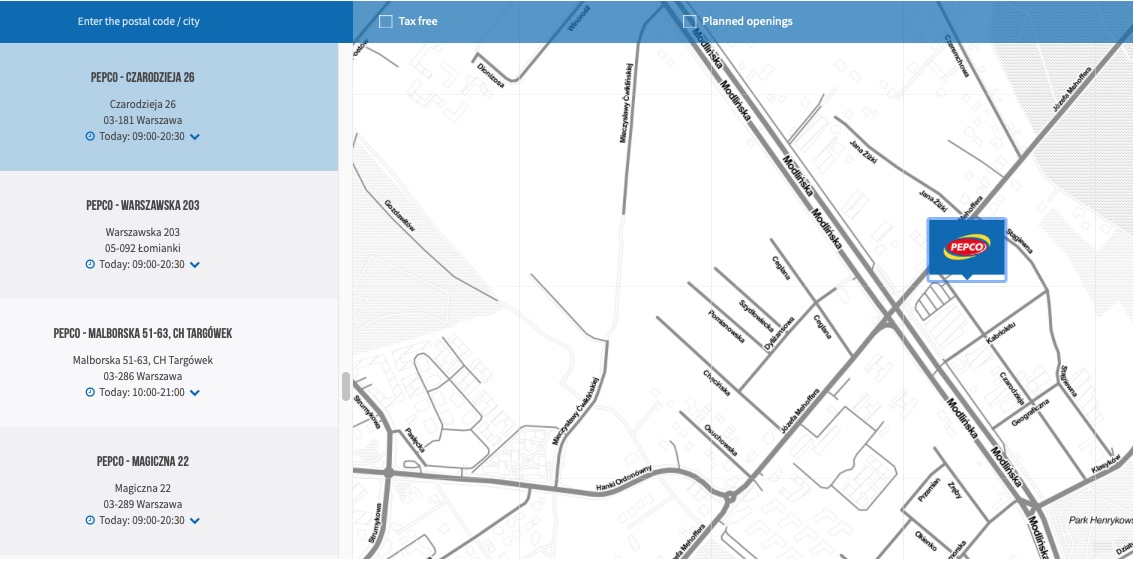The image size is (1133, 575).
Task: Click the '03-286 Warszawa' address line
Action: [x=143, y=376]
